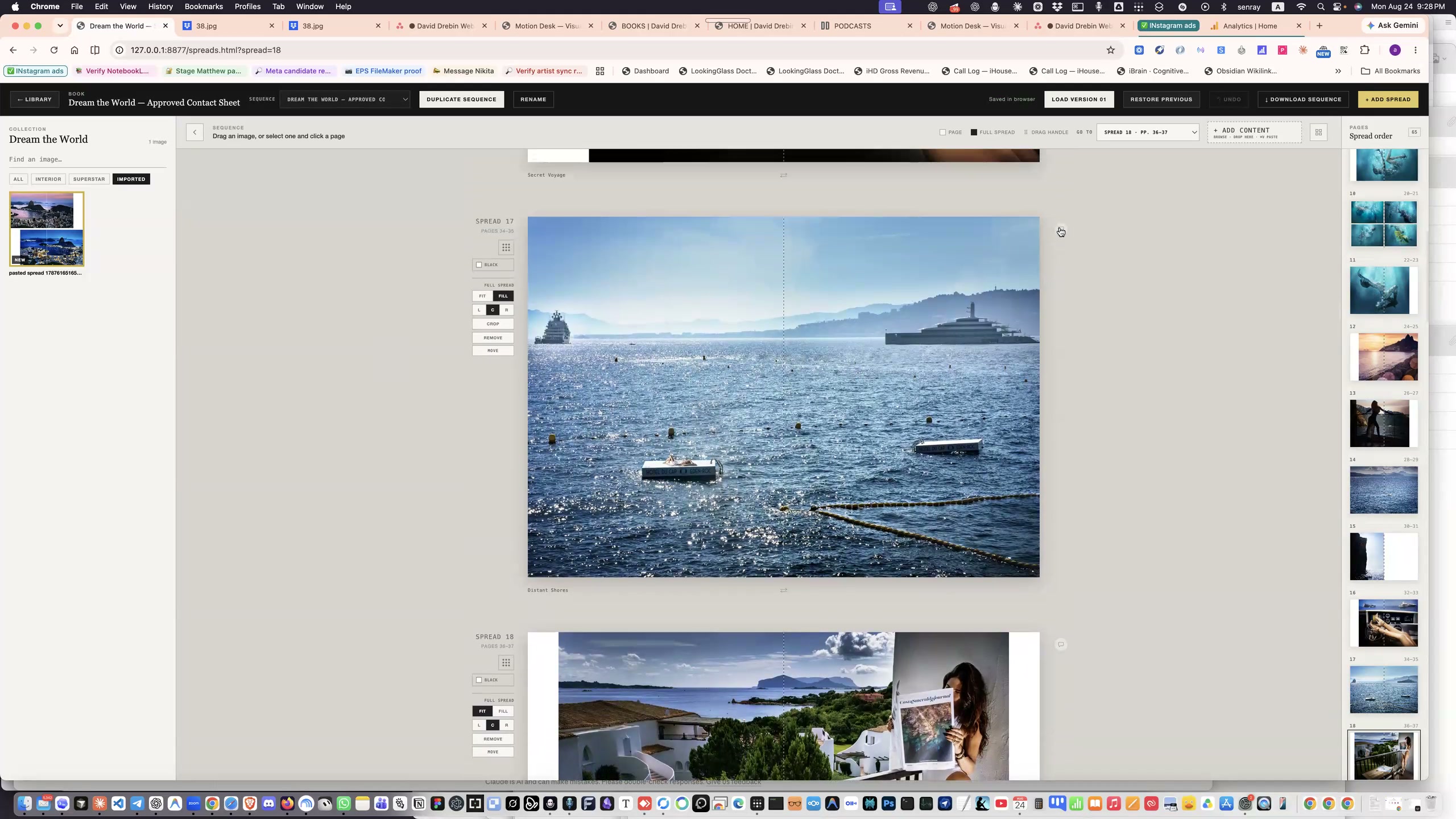Image resolution: width=1456 pixels, height=819 pixels.
Task: Open Chrome extensions puzzle icon
Action: (1364, 50)
